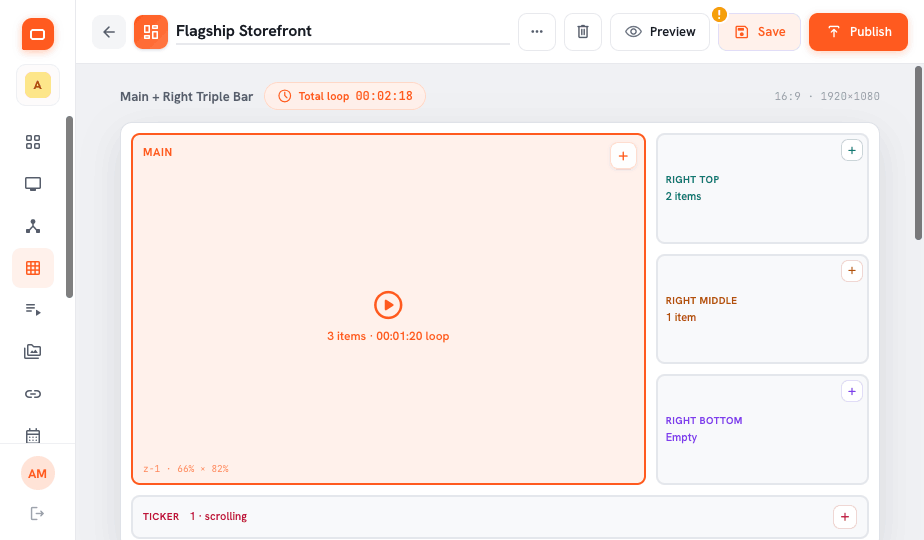Click the MAIN zone label

(157, 152)
